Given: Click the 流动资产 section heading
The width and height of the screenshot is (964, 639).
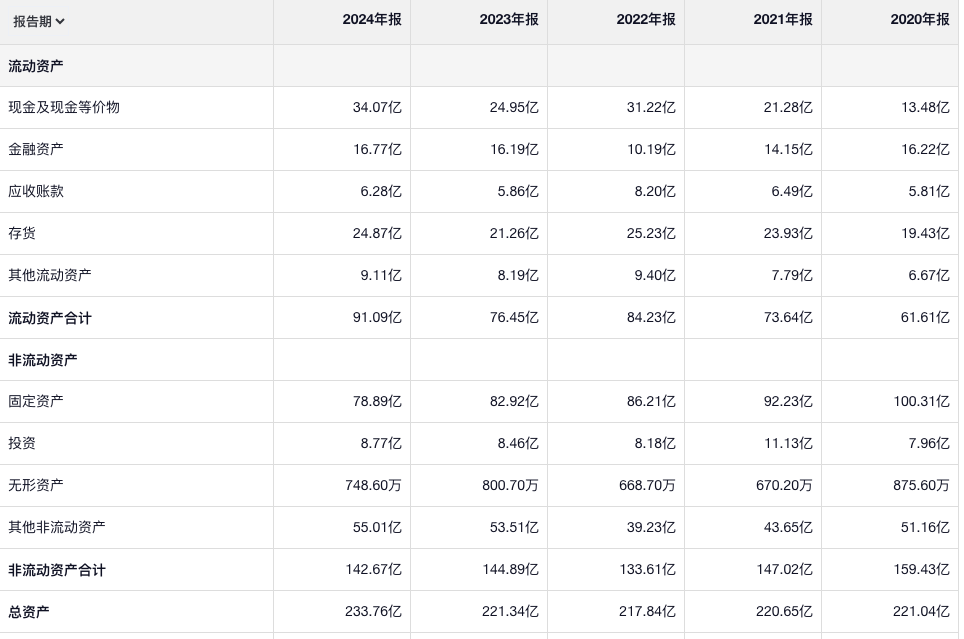Looking at the screenshot, I should click(36, 66).
